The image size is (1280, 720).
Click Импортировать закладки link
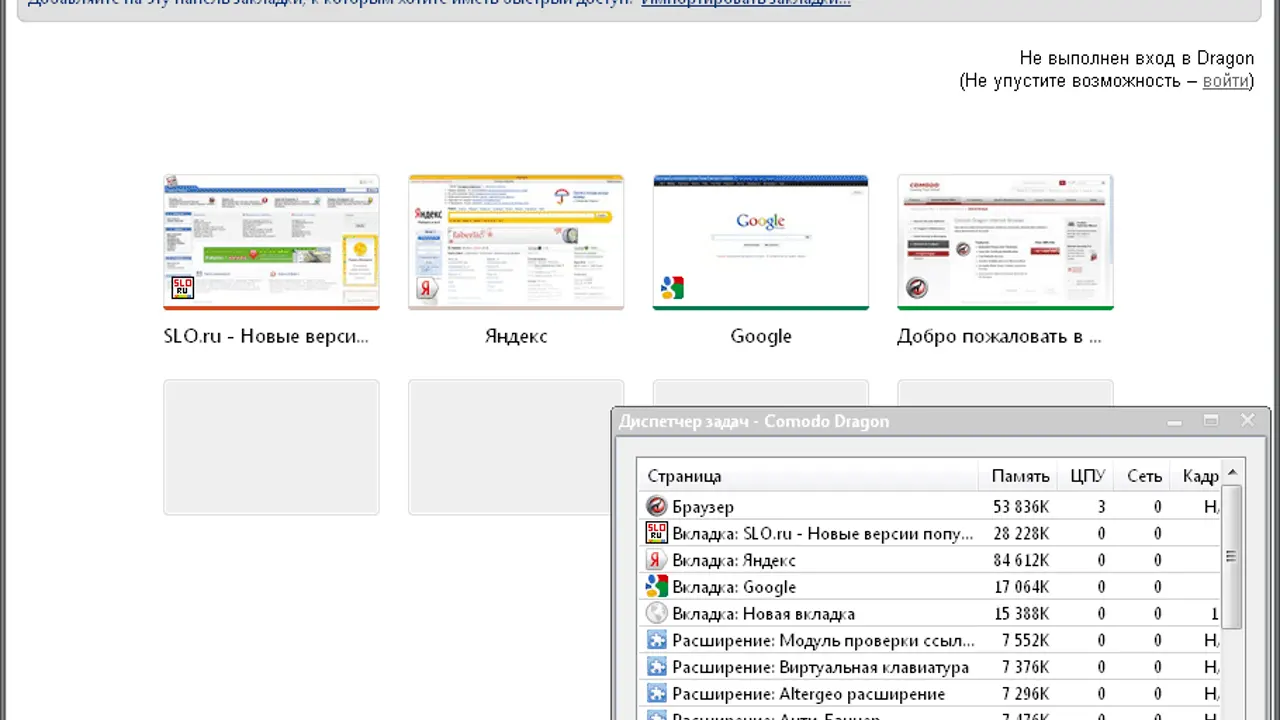[x=746, y=2]
